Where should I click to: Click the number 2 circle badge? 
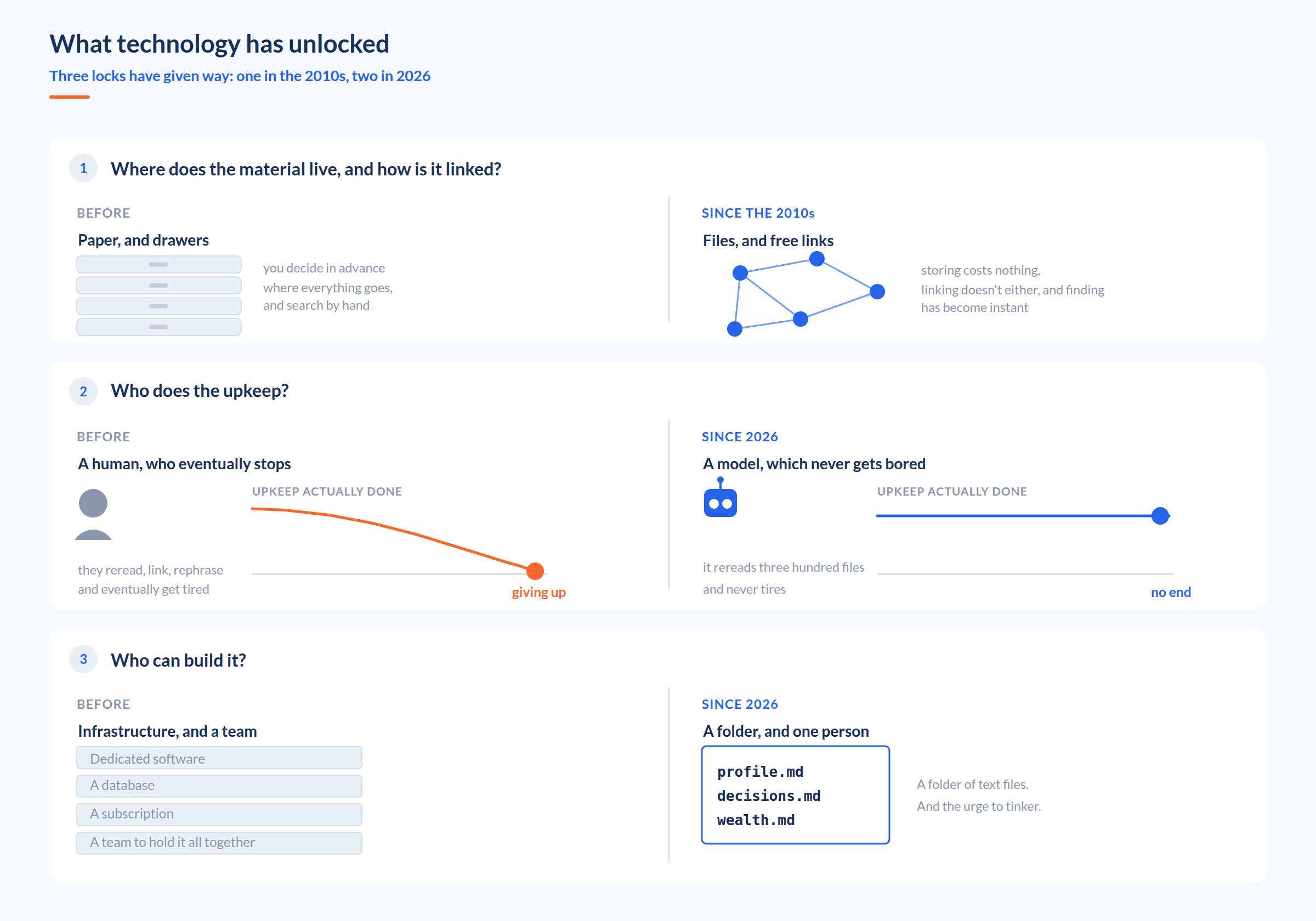[x=83, y=391]
